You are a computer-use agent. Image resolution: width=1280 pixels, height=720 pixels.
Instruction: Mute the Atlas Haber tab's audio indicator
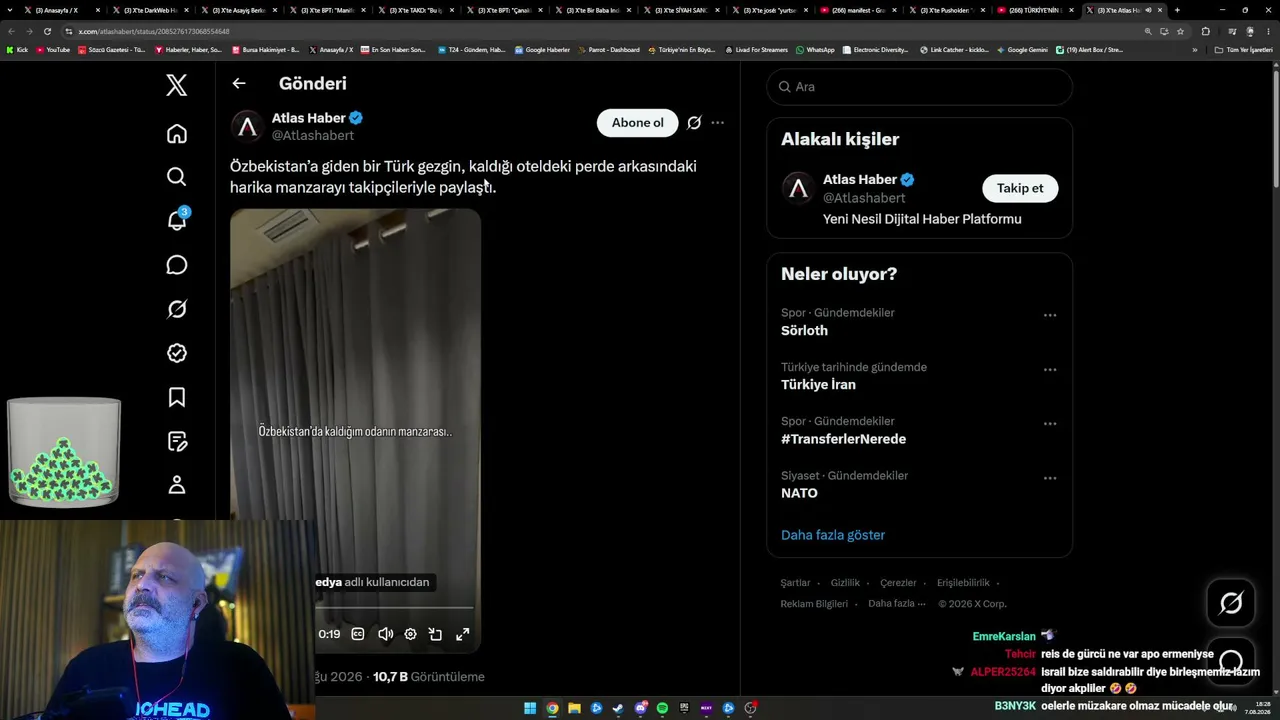pos(1148,10)
